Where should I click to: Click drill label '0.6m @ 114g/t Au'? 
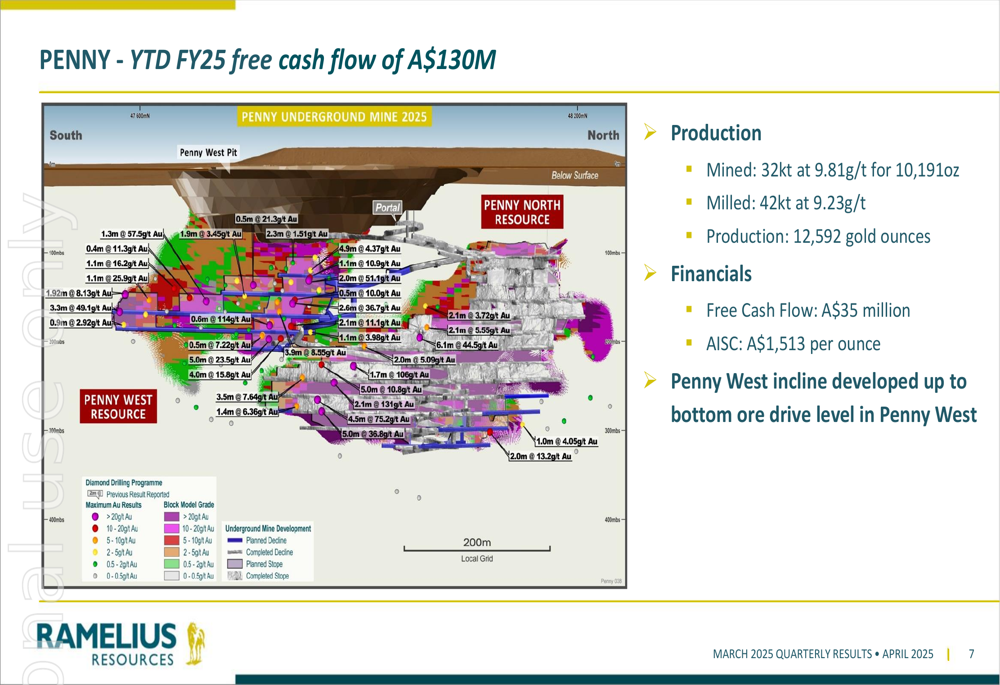(x=221, y=319)
